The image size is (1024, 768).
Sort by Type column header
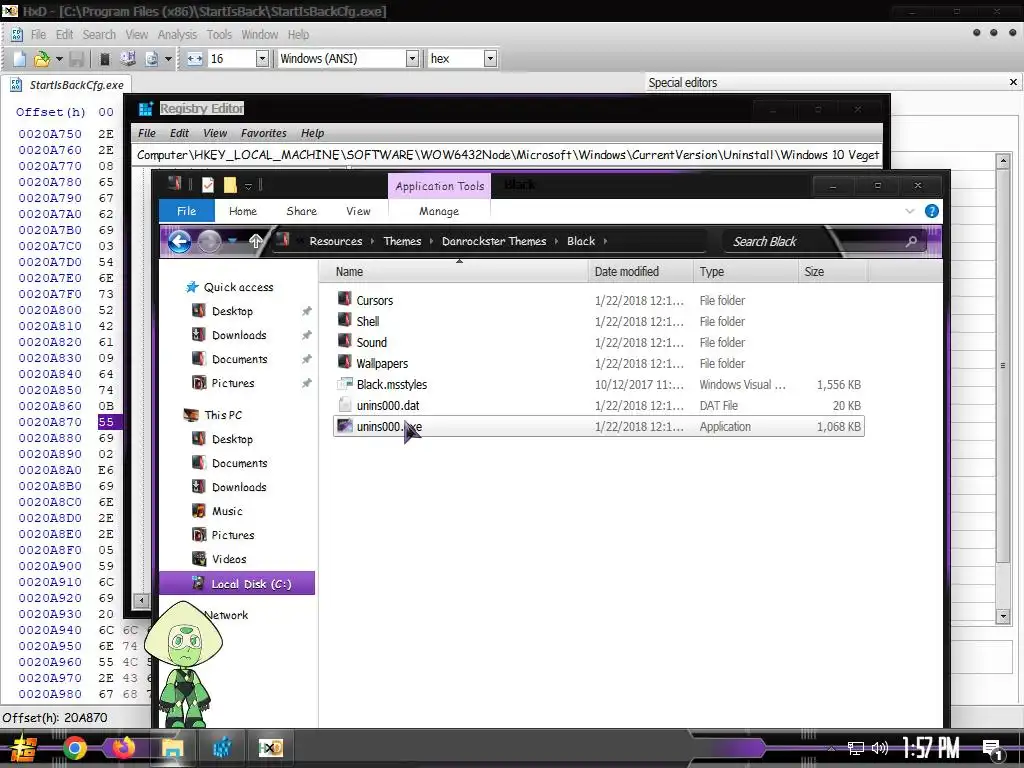click(745, 272)
